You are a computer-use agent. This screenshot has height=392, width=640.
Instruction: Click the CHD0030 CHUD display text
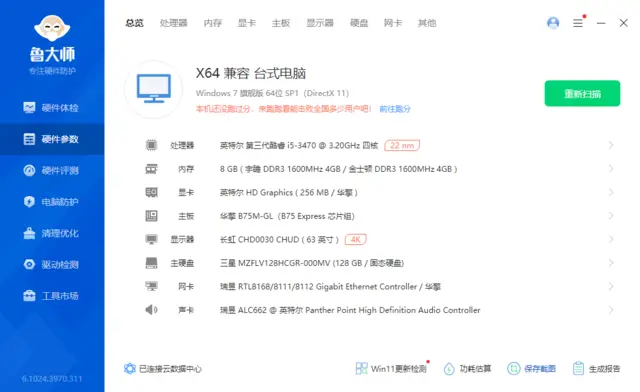[x=280, y=240]
